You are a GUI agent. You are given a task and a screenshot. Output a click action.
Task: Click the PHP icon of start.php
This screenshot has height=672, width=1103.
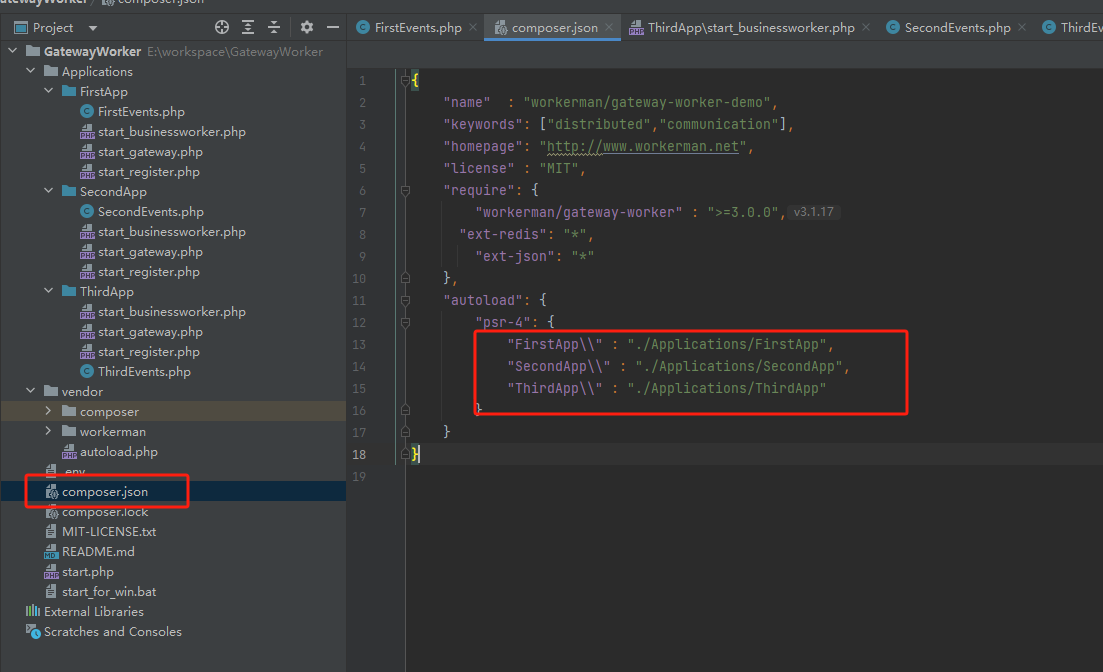point(51,572)
